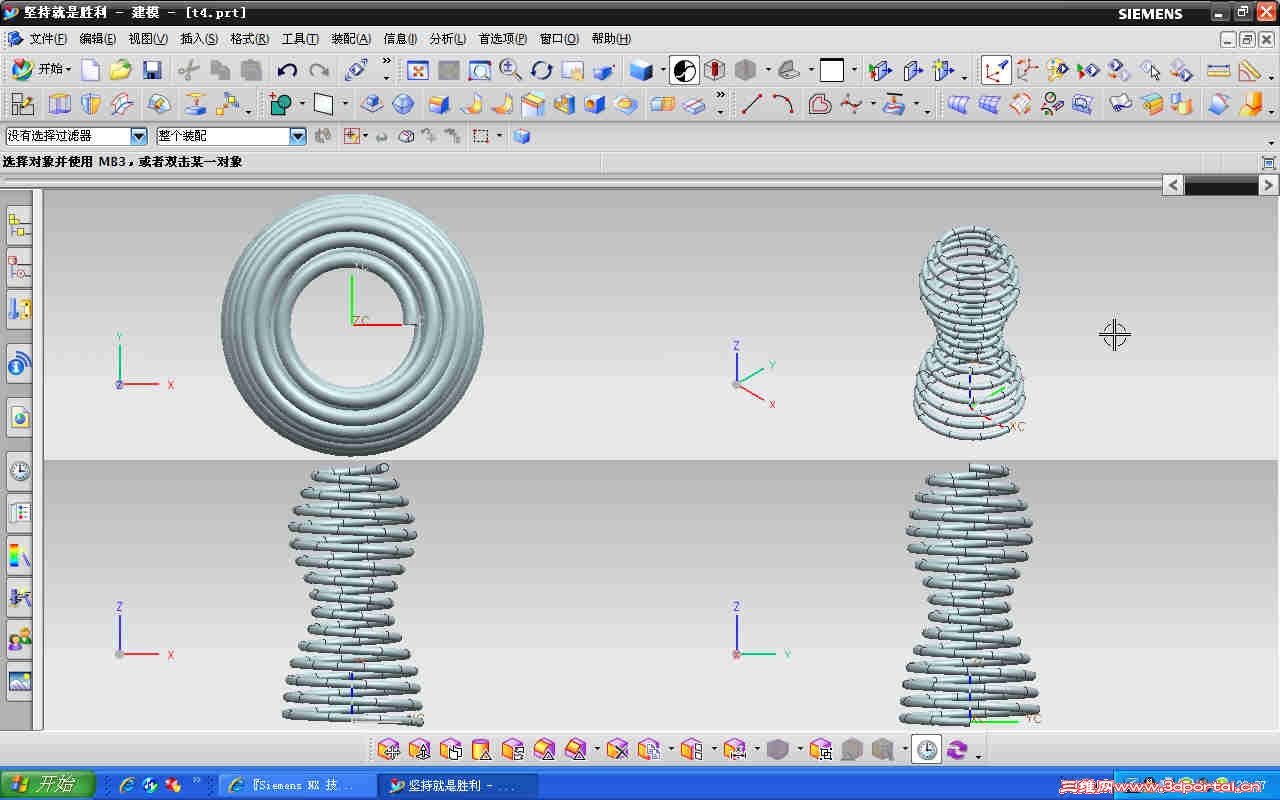Activate the Rotate view tool
The width and height of the screenshot is (1280, 800).
click(542, 70)
